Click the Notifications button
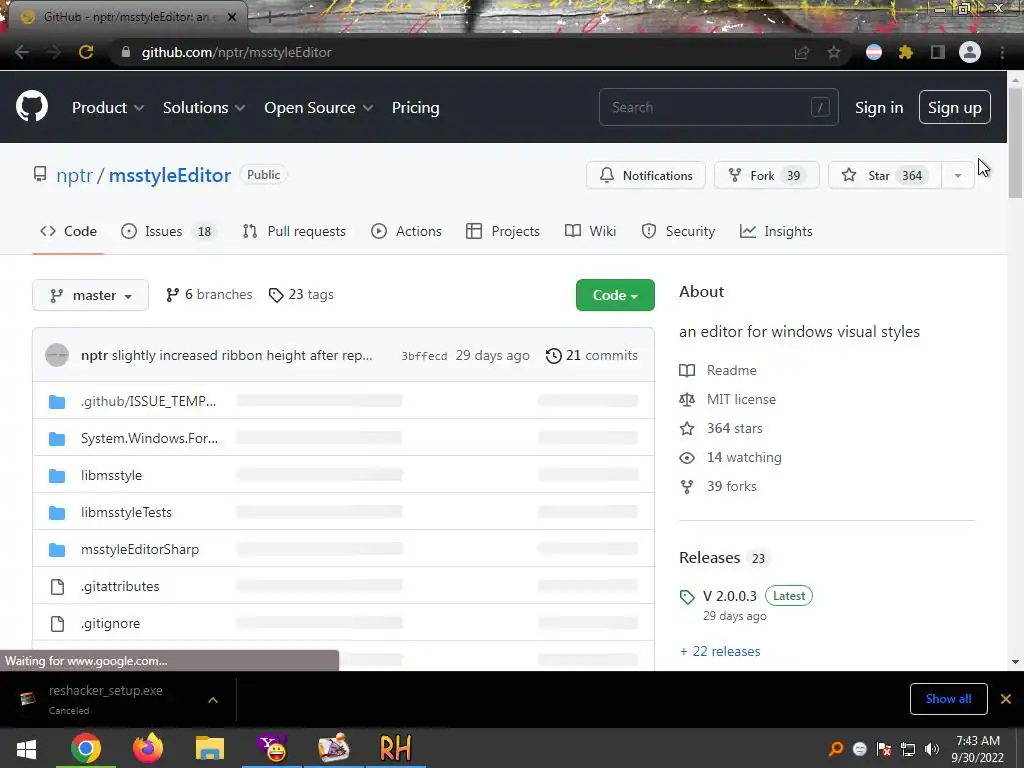The image size is (1024, 768). (646, 176)
